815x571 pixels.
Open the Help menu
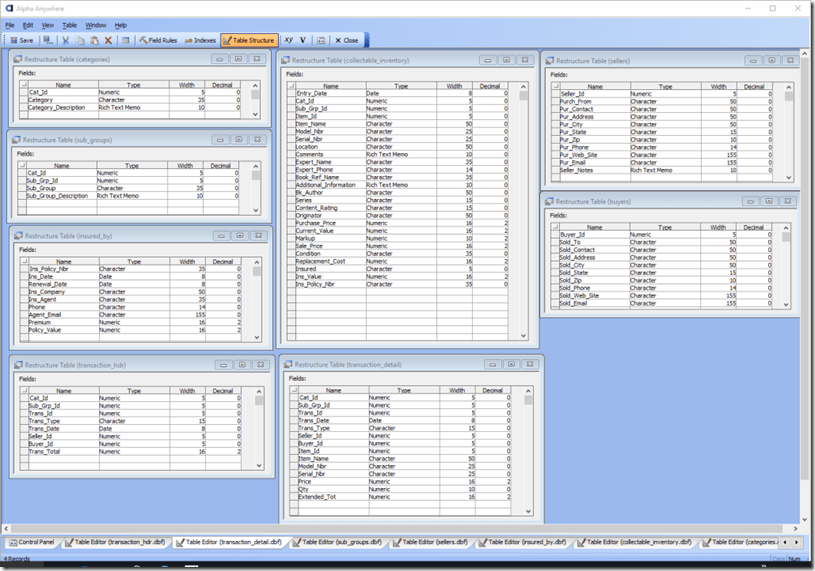point(121,25)
